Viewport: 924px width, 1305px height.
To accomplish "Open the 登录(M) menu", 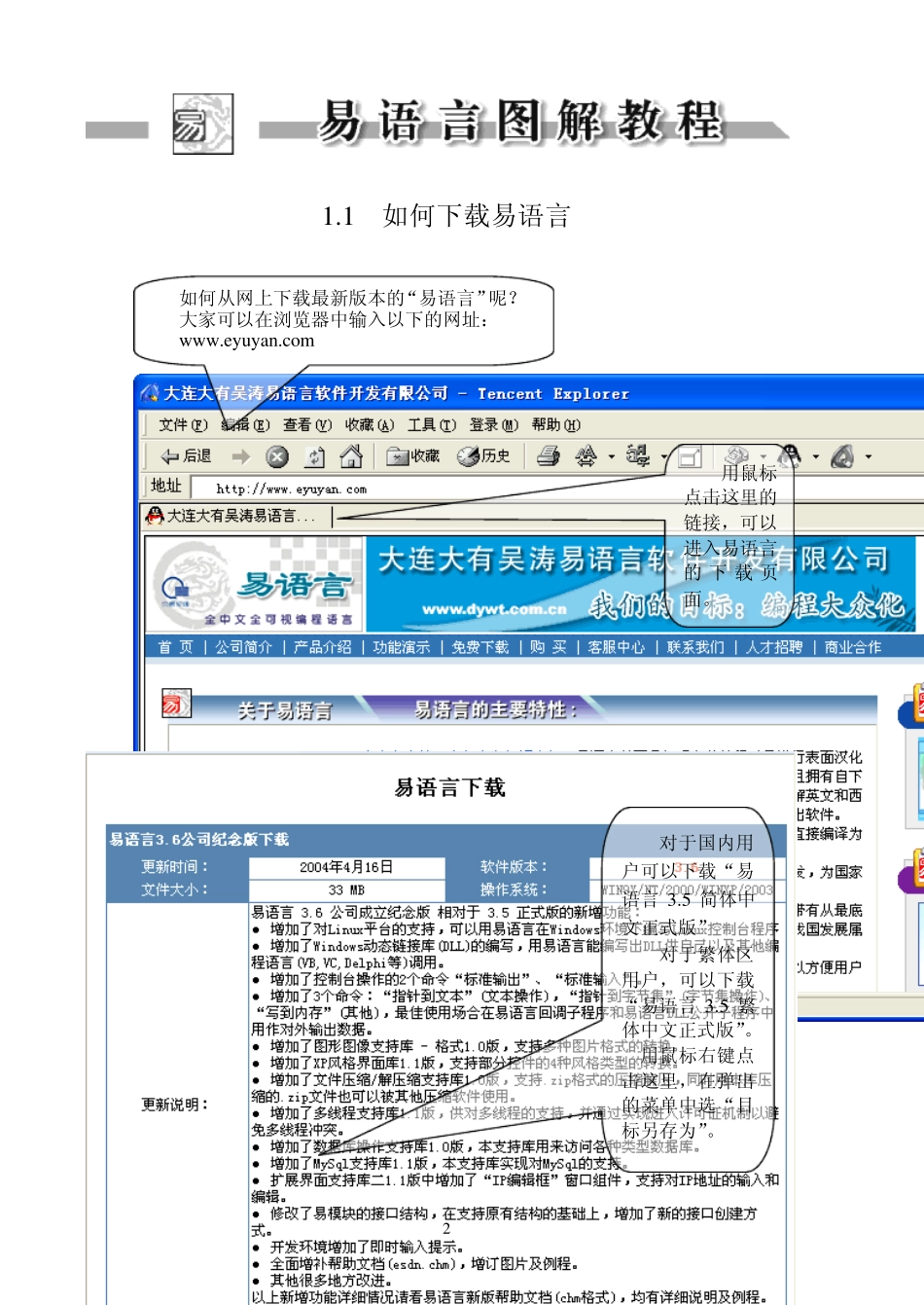I will (494, 424).
